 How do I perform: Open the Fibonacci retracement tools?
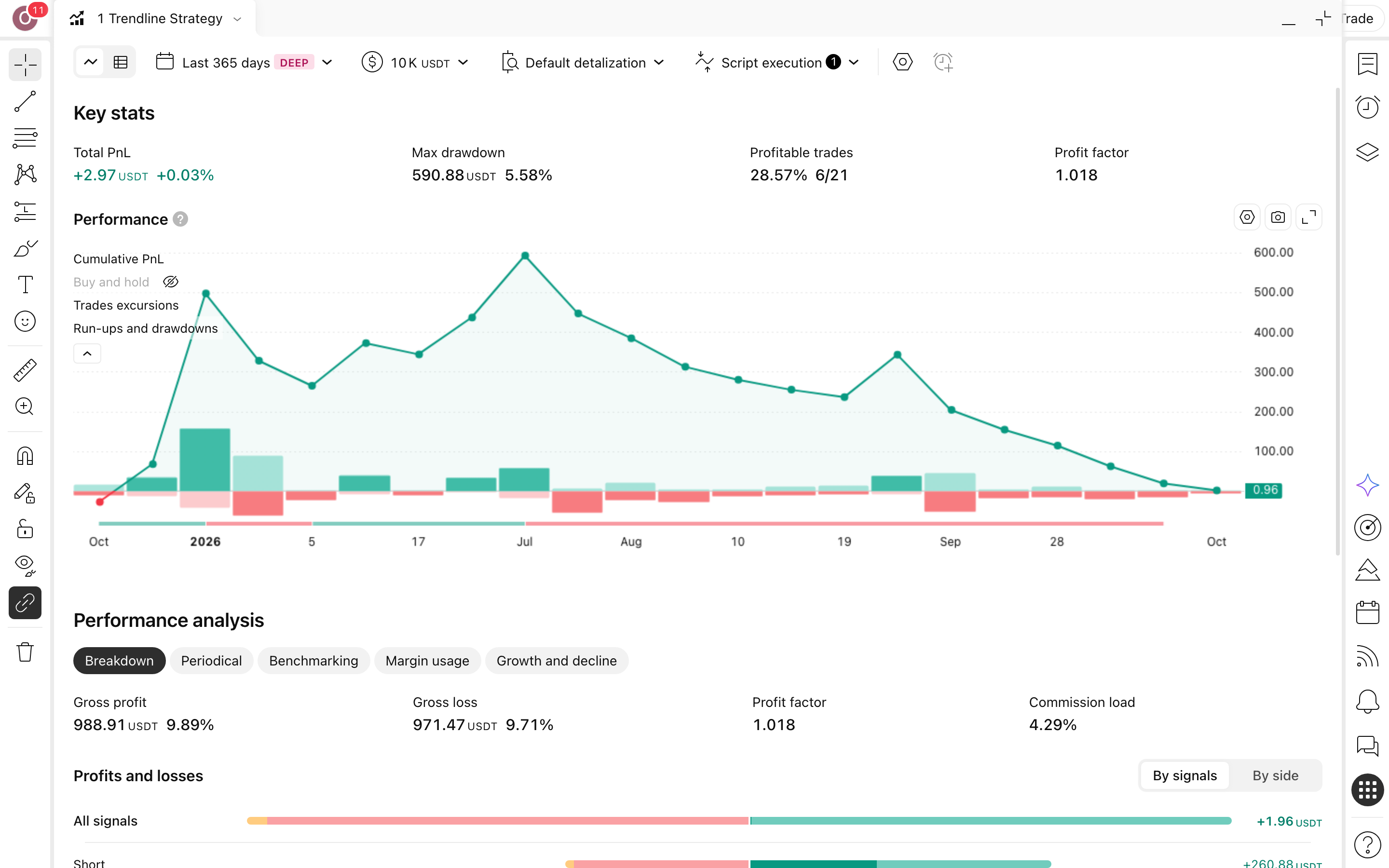click(x=25, y=138)
